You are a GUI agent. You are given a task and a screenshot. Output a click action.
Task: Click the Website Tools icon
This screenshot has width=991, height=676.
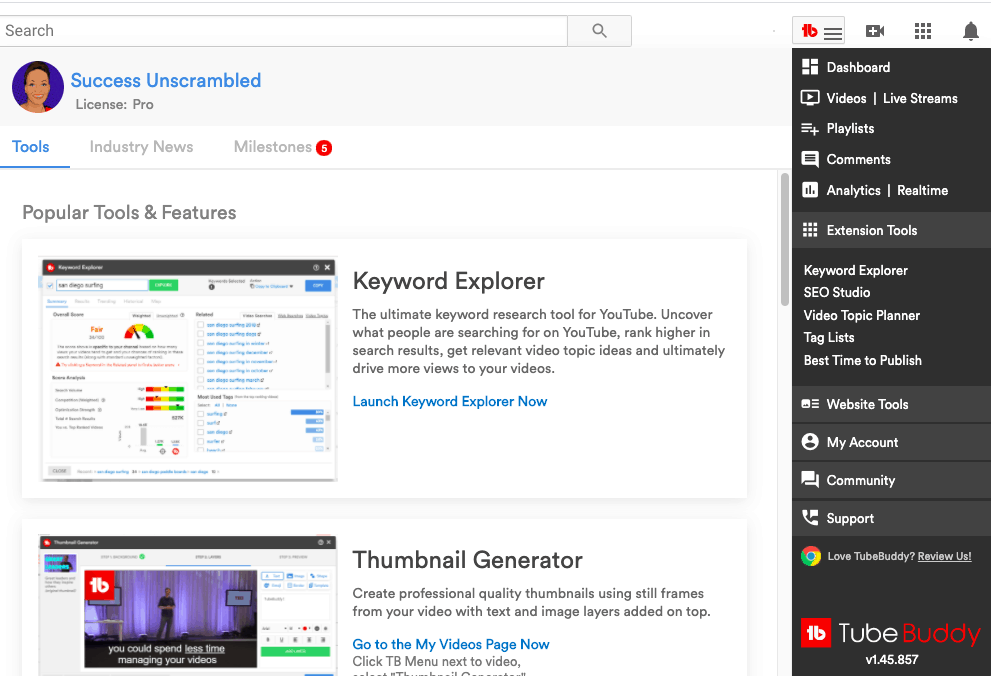click(x=810, y=404)
